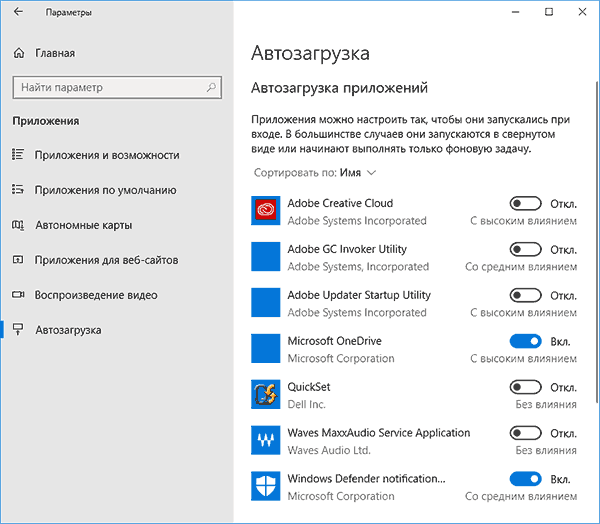Click Без влияния under QuickSet
This screenshot has height=524, width=600.
(546, 404)
